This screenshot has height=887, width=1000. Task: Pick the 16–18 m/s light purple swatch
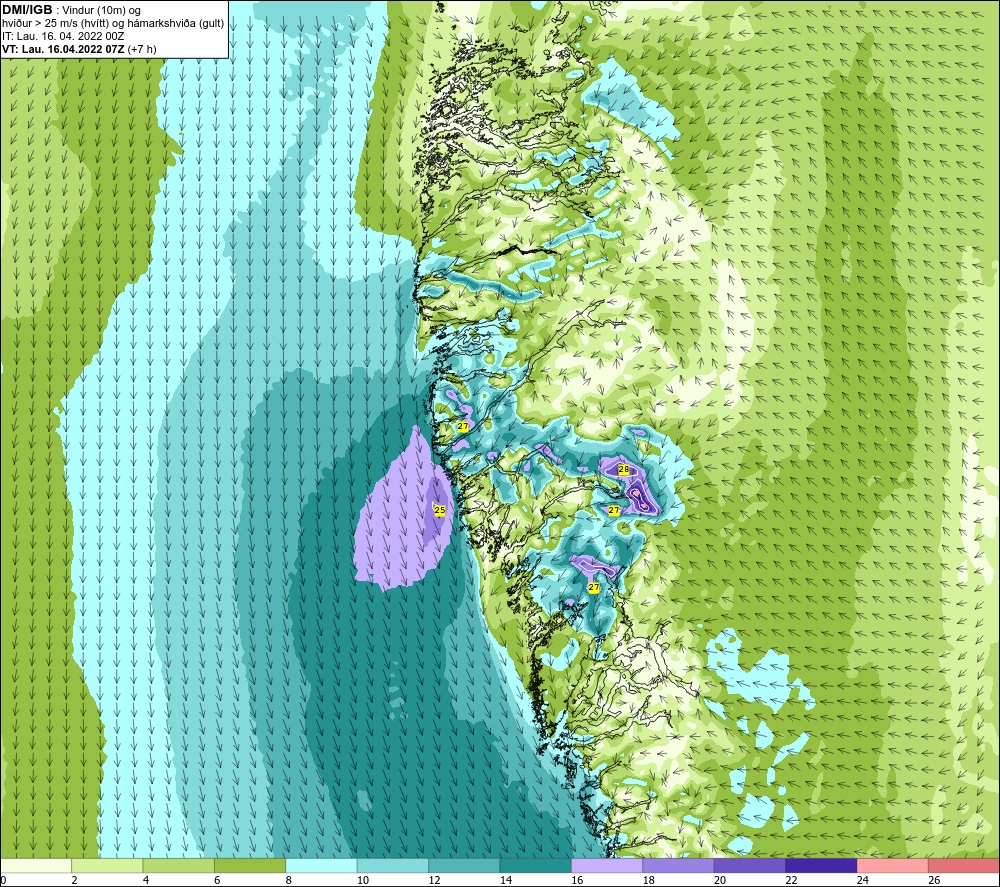point(607,865)
